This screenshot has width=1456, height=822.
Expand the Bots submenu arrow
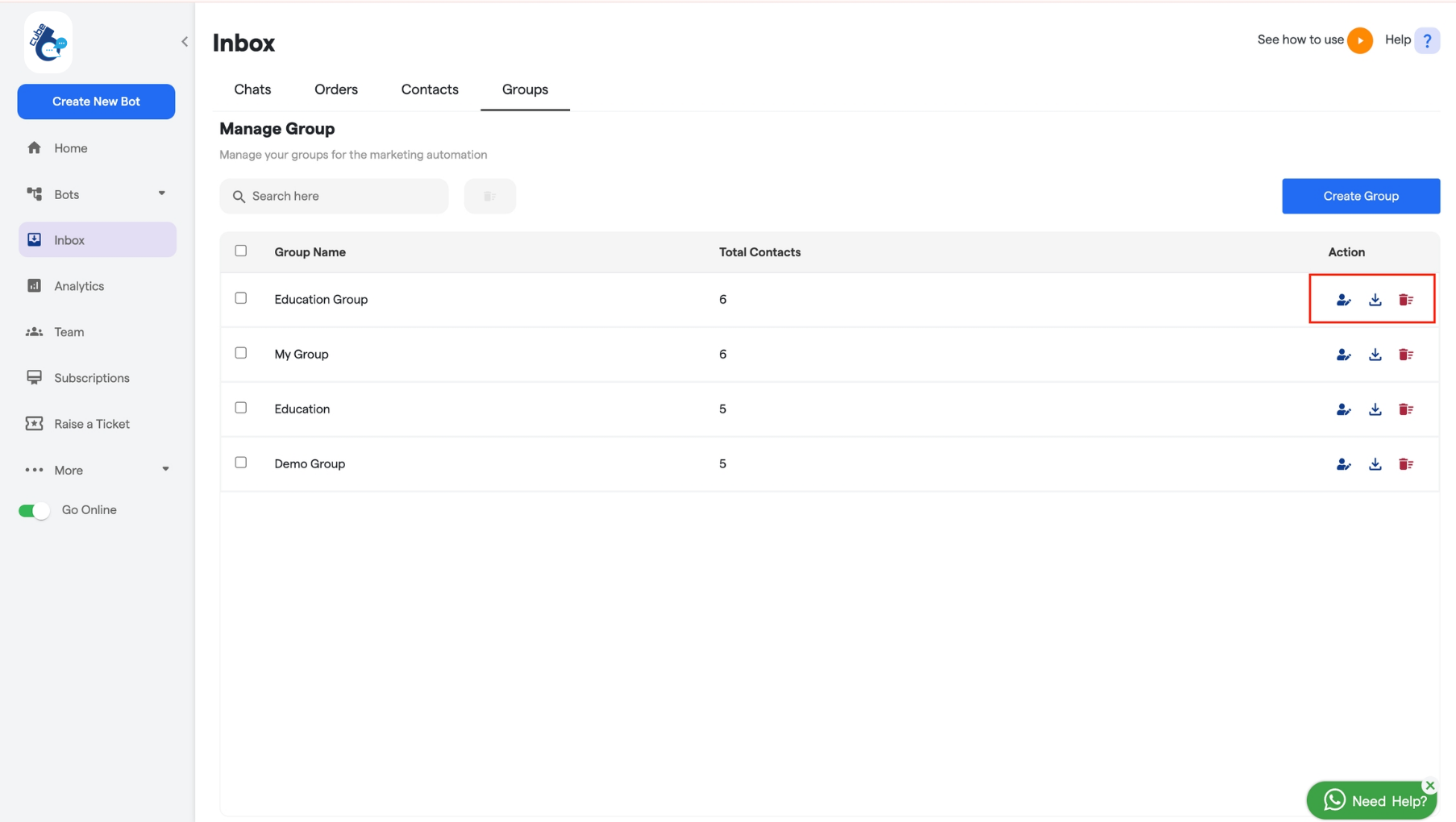click(x=161, y=193)
